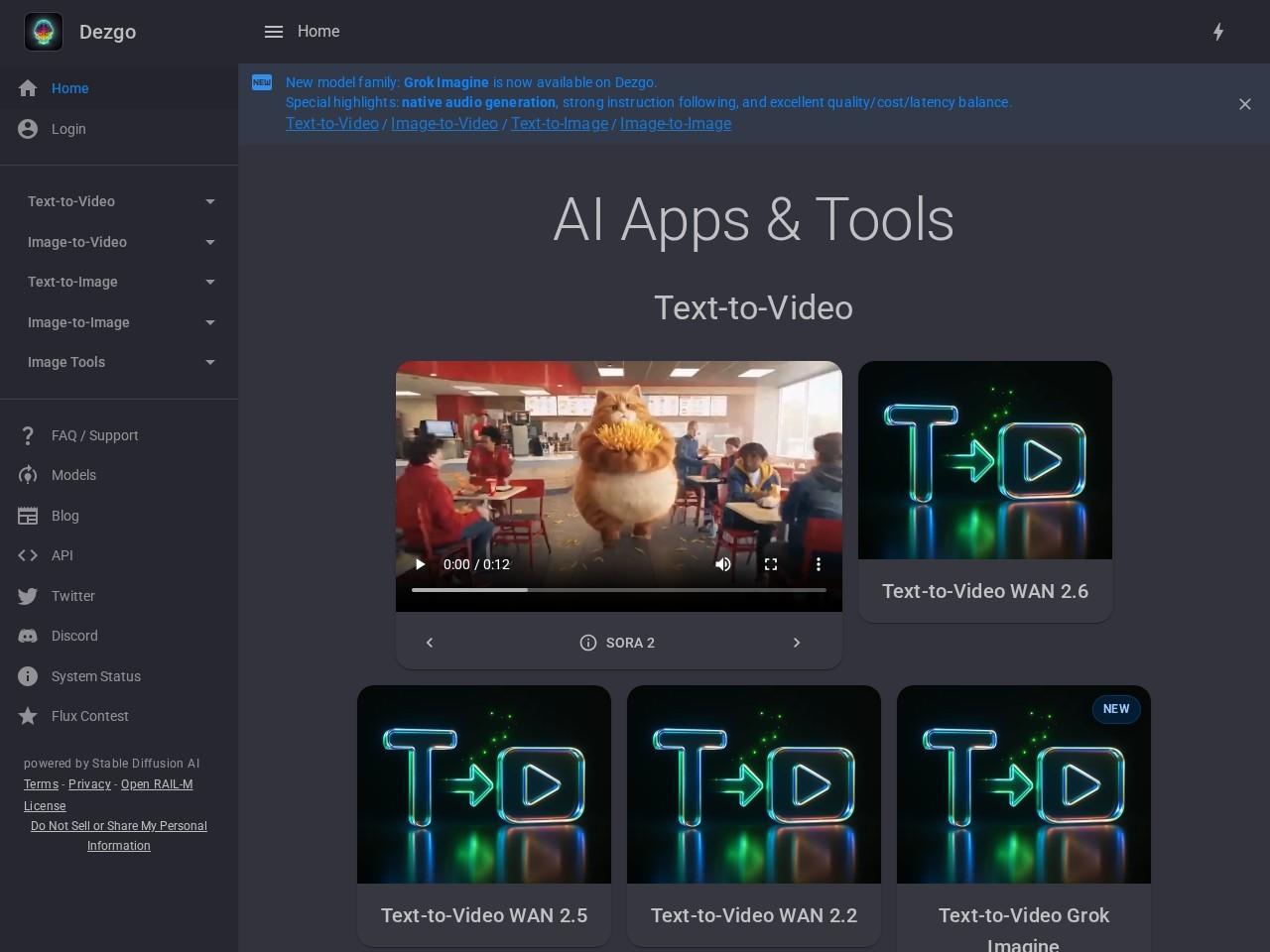This screenshot has width=1270, height=952.
Task: Dismiss the Grok Imagine announcement banner
Action: [x=1244, y=104]
